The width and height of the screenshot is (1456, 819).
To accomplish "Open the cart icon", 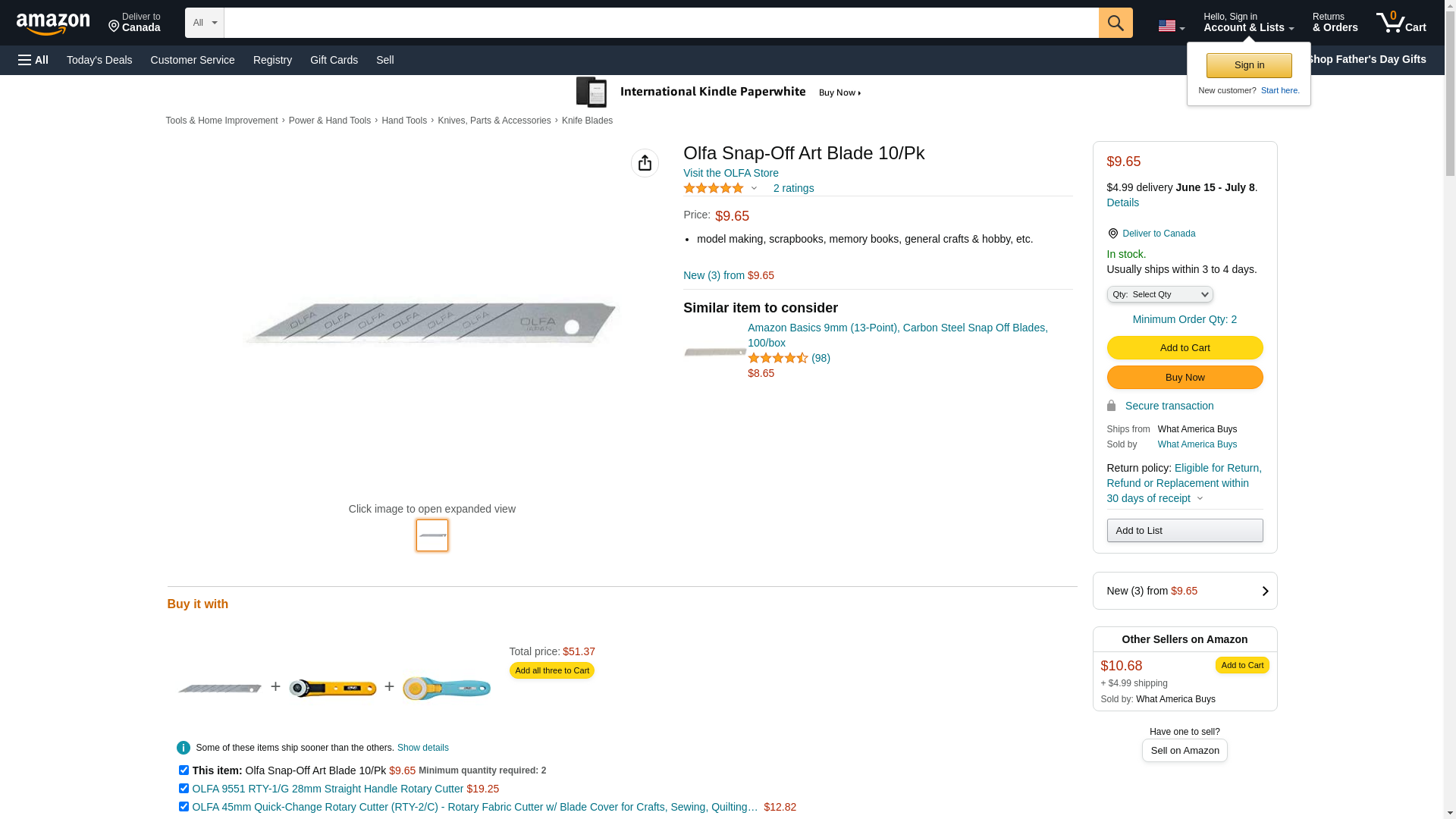I will pyautogui.click(x=1401, y=23).
